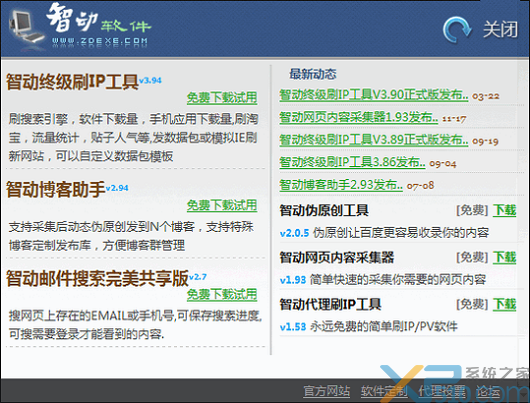Screen dimensions: 530x403
Task: Open 官方网站 footer link
Action: point(326,392)
